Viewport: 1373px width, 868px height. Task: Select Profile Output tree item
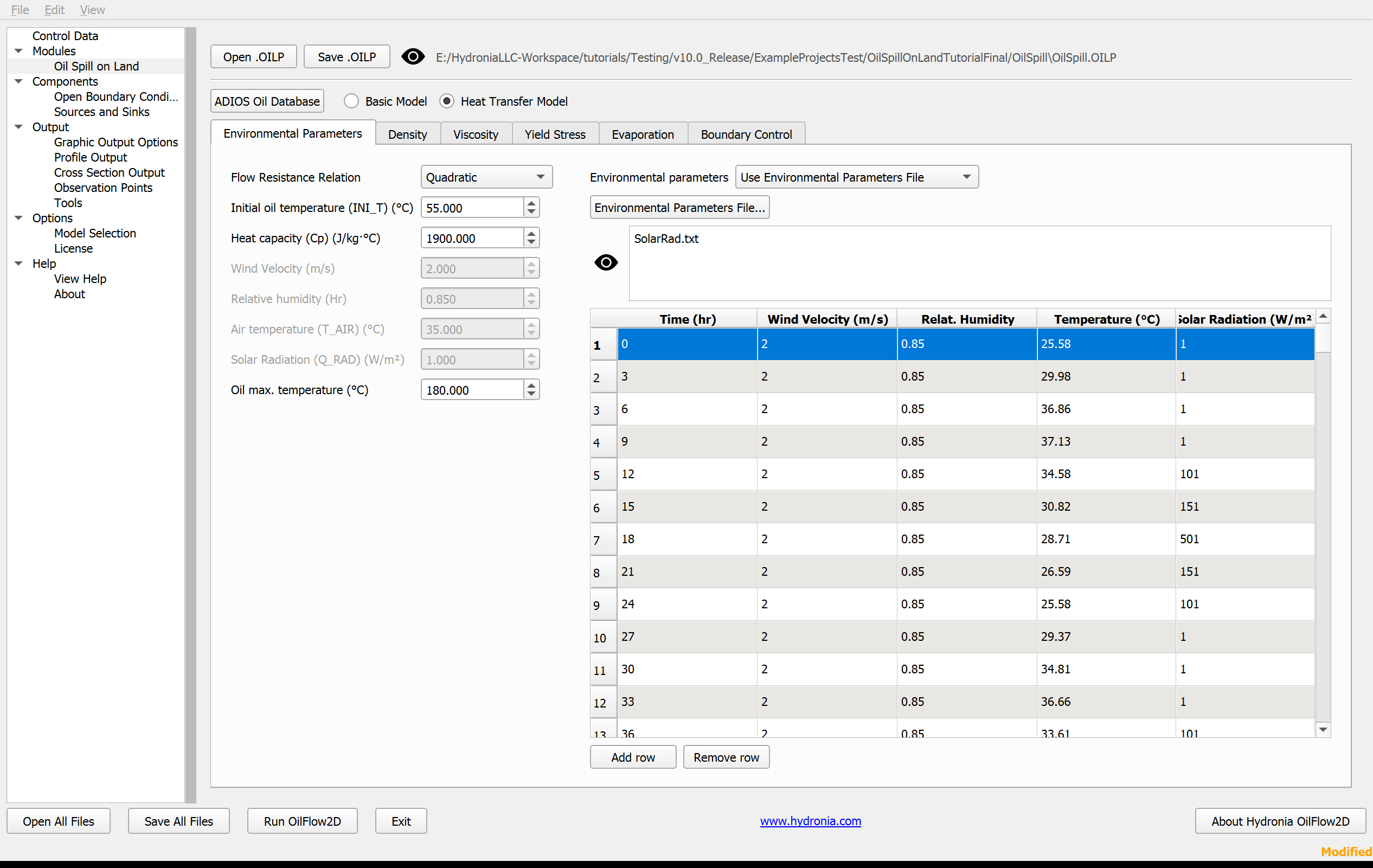(91, 158)
